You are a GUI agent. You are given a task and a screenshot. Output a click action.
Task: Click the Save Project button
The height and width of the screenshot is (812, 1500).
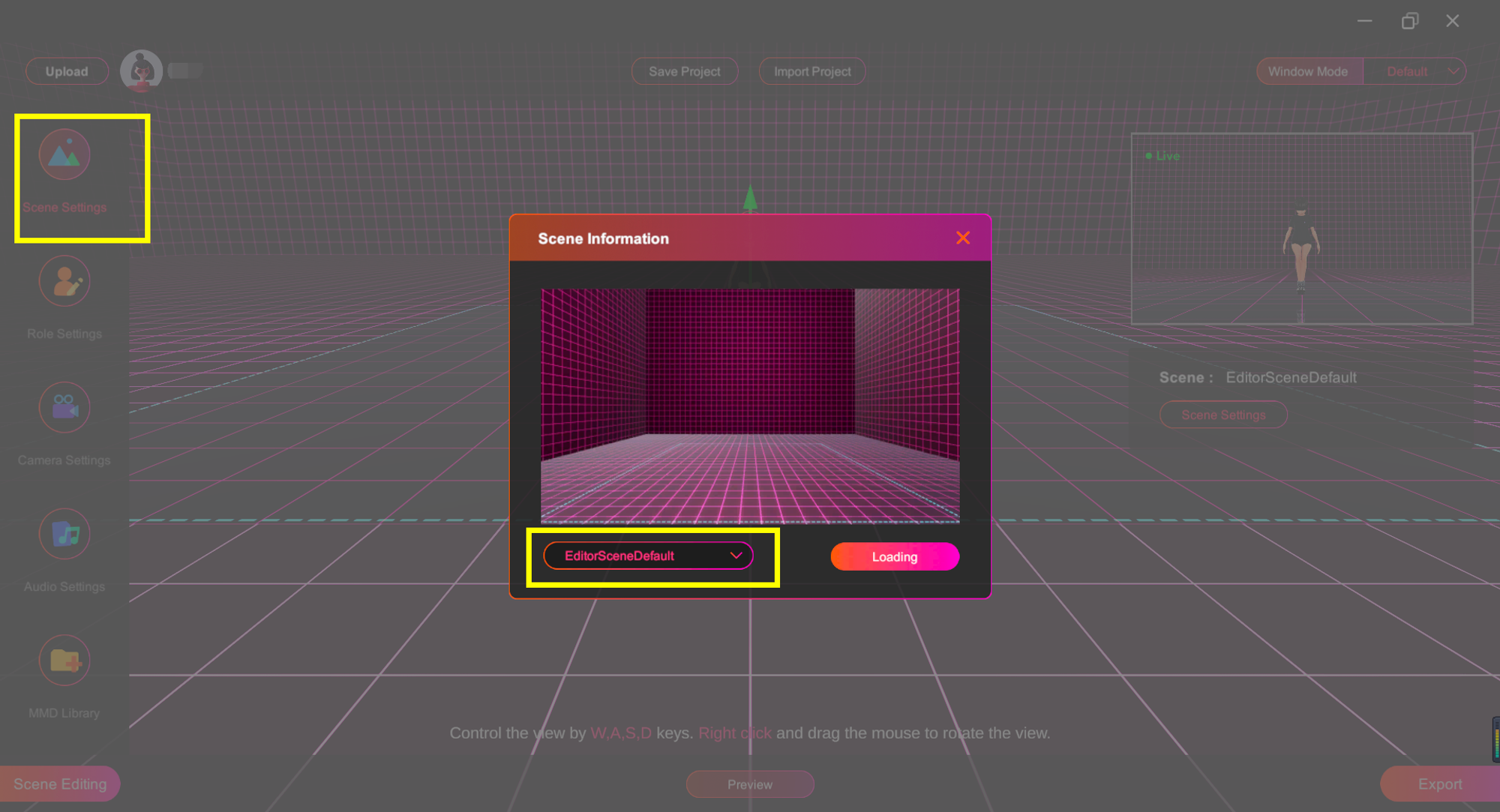coord(684,71)
